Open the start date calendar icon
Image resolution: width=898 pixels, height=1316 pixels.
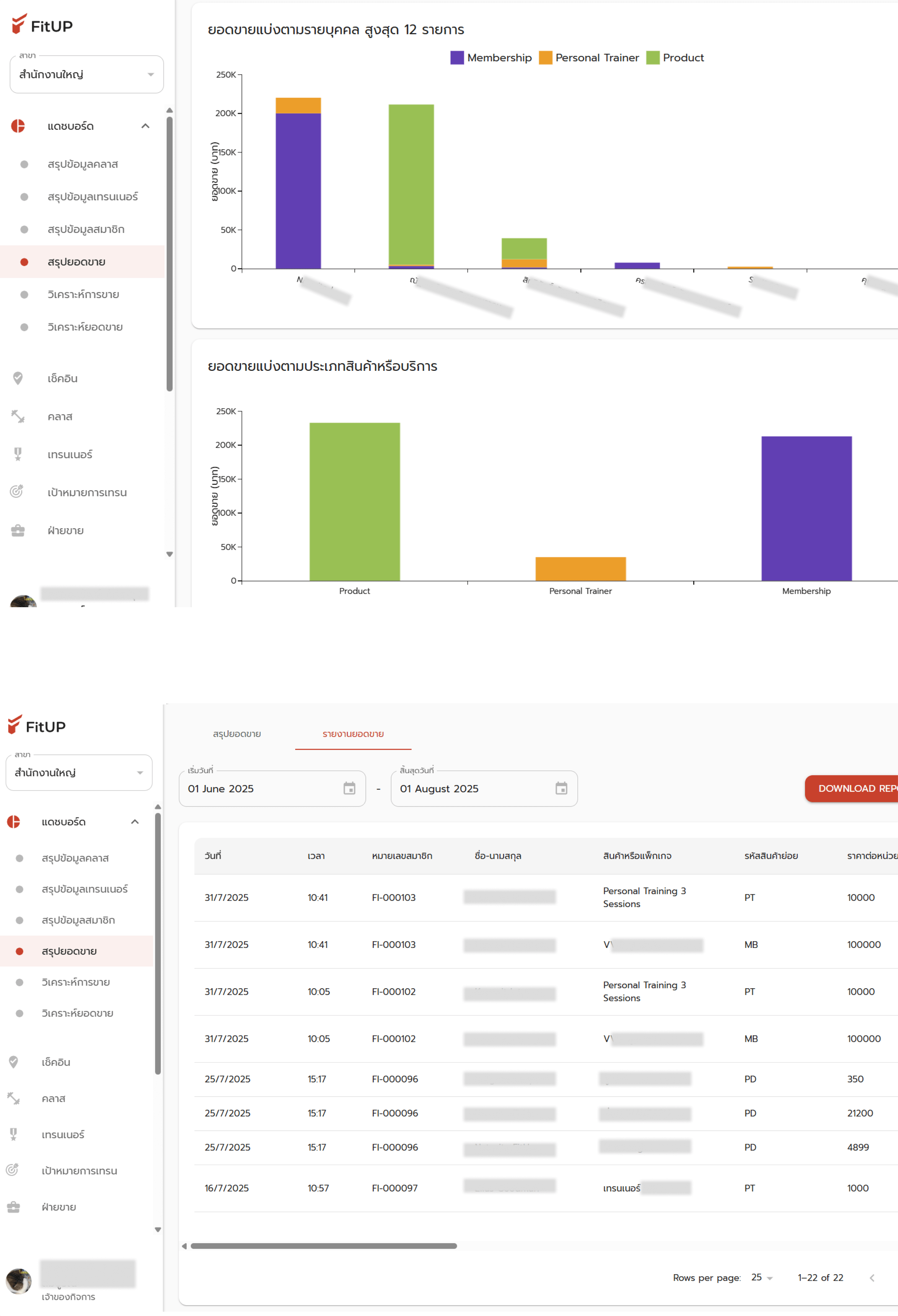point(349,788)
